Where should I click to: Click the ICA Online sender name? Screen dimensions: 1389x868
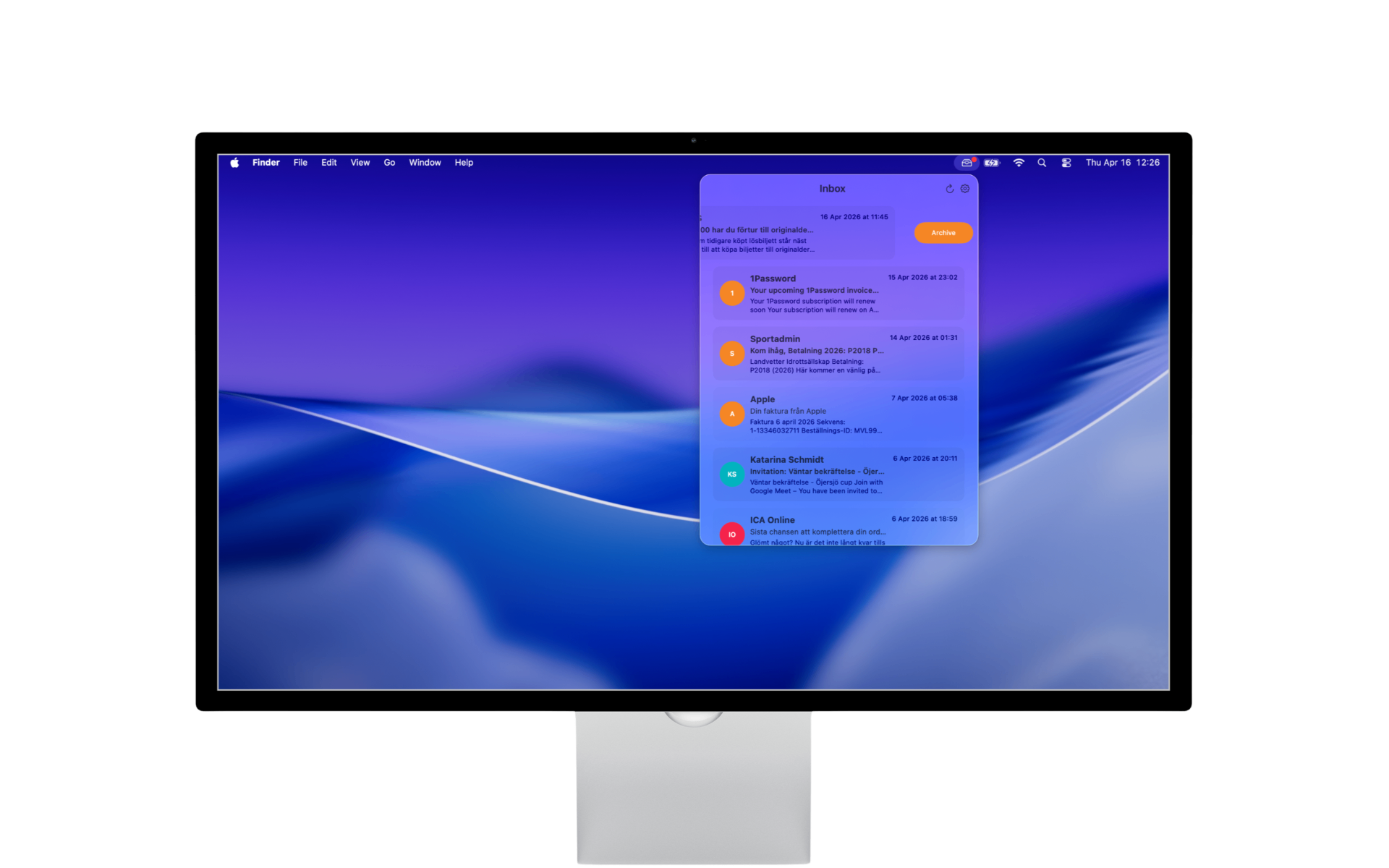pos(772,520)
